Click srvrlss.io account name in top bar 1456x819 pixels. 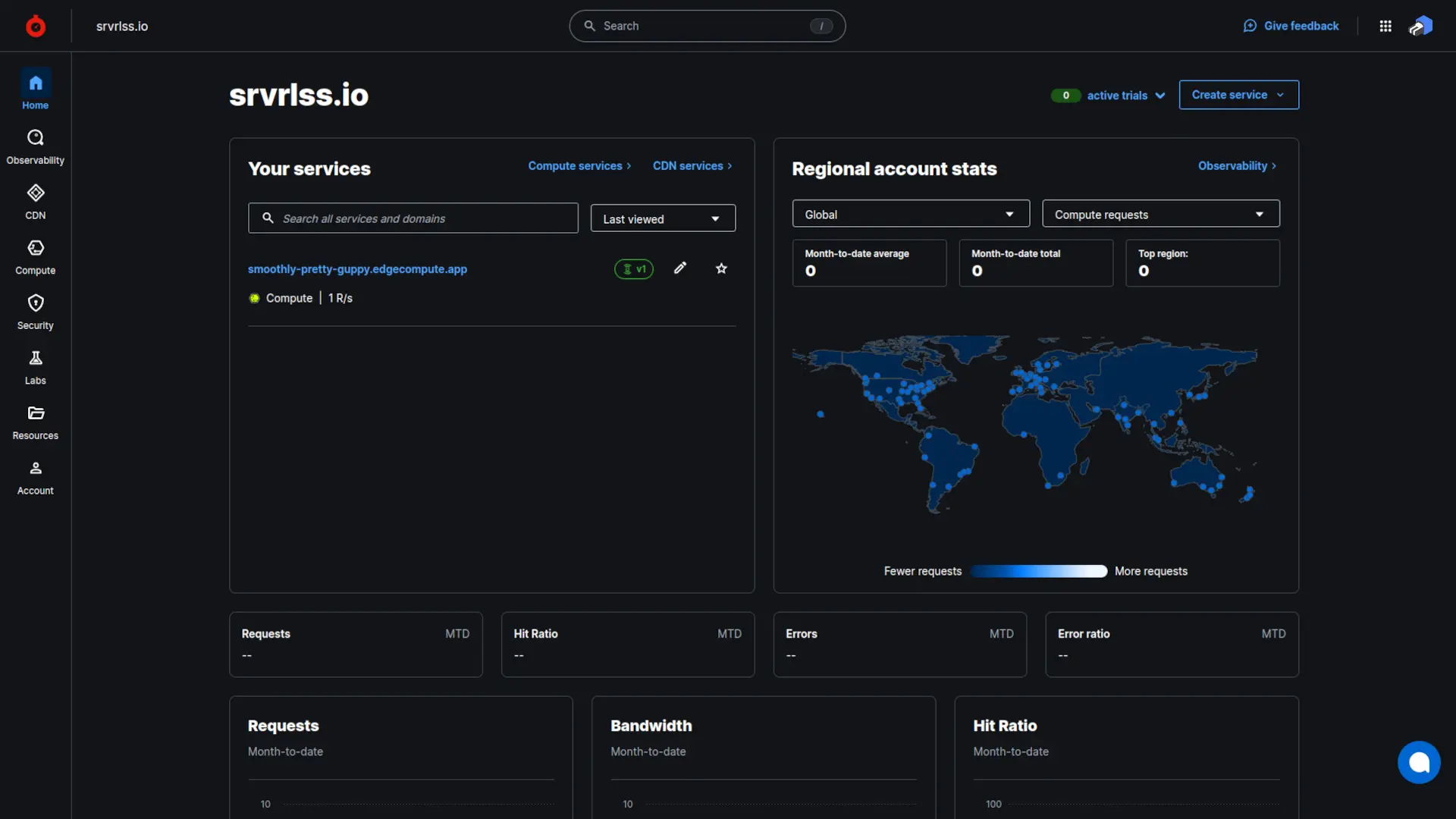click(x=122, y=26)
